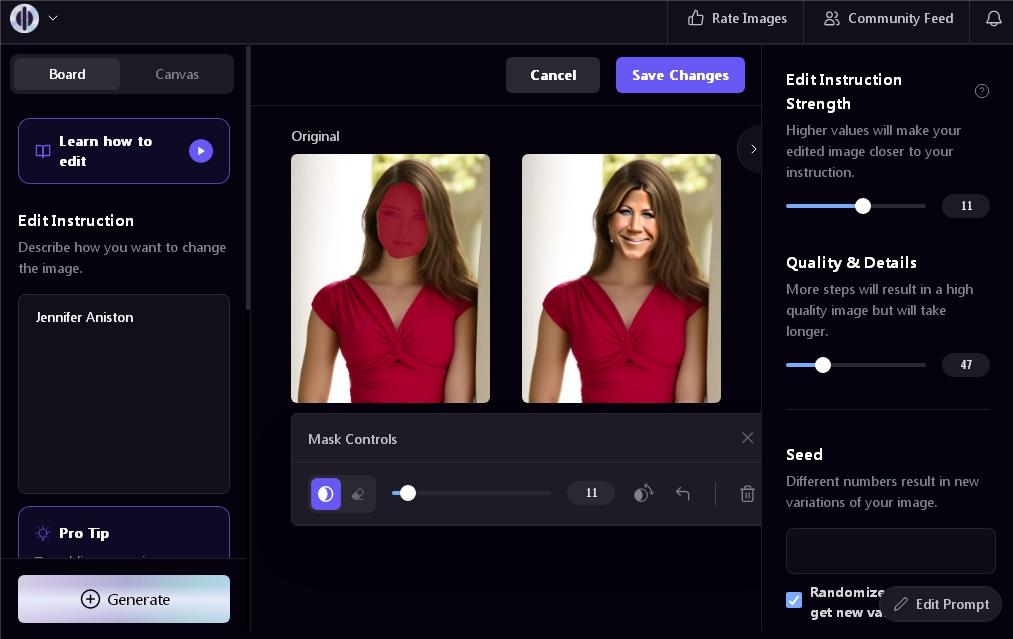Adjust the Quality & Details slider

[823, 365]
